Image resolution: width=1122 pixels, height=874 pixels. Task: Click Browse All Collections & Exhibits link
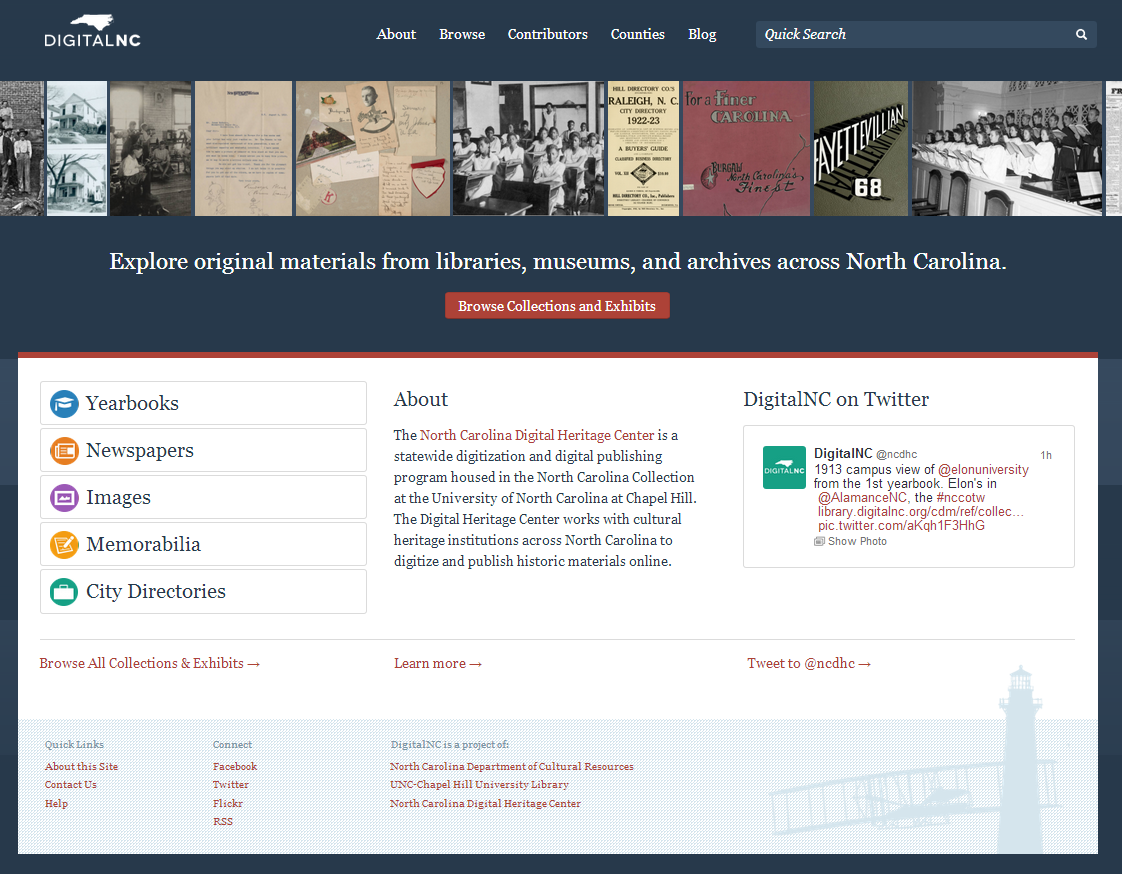tap(150, 664)
